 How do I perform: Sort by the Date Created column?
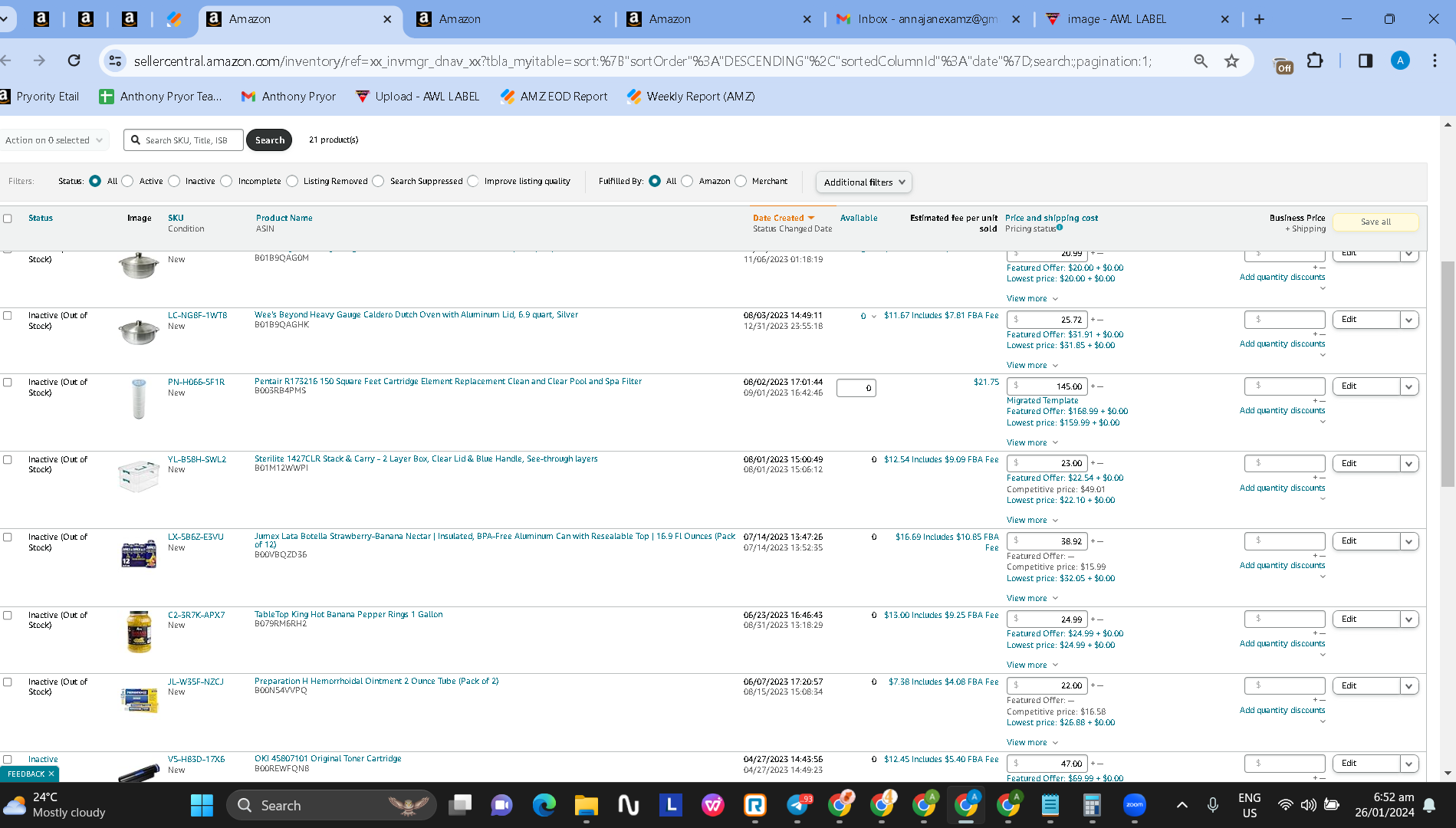pyautogui.click(x=784, y=218)
